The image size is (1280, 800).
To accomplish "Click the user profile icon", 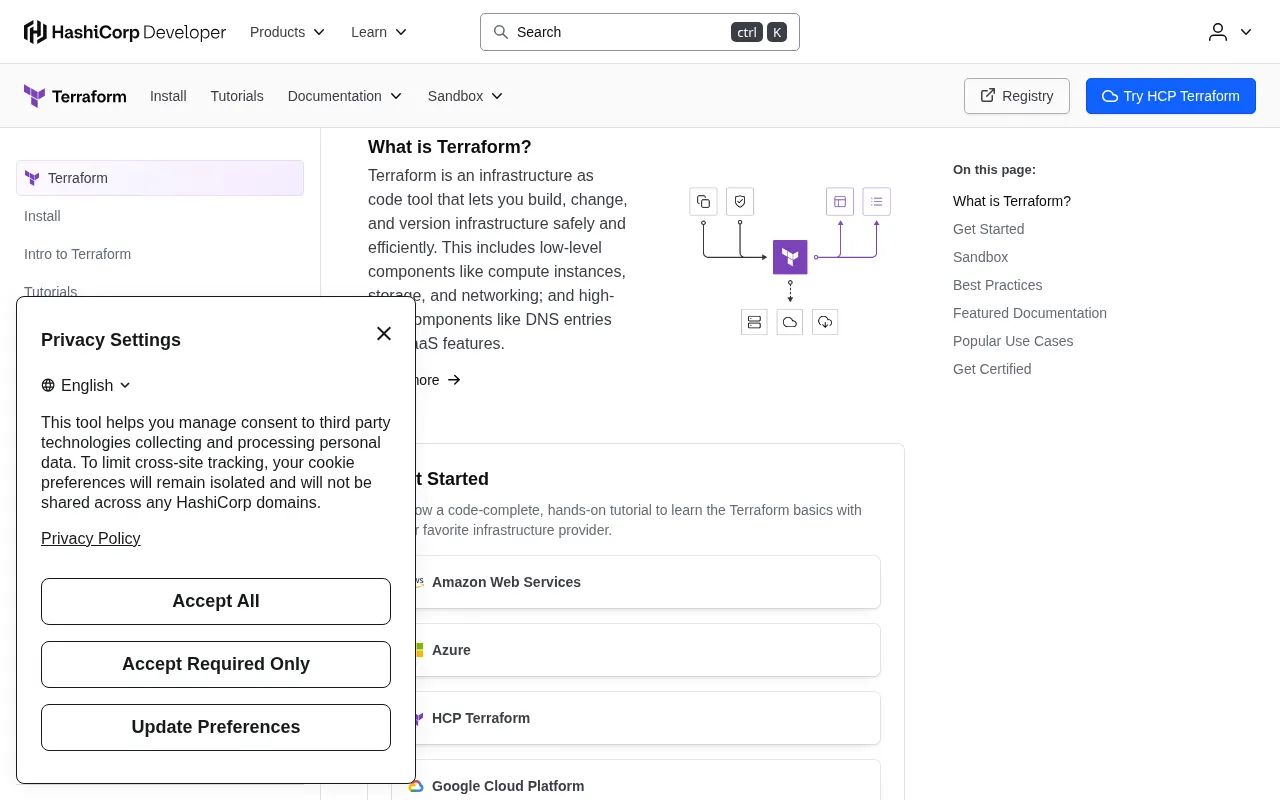I will 1218,32.
